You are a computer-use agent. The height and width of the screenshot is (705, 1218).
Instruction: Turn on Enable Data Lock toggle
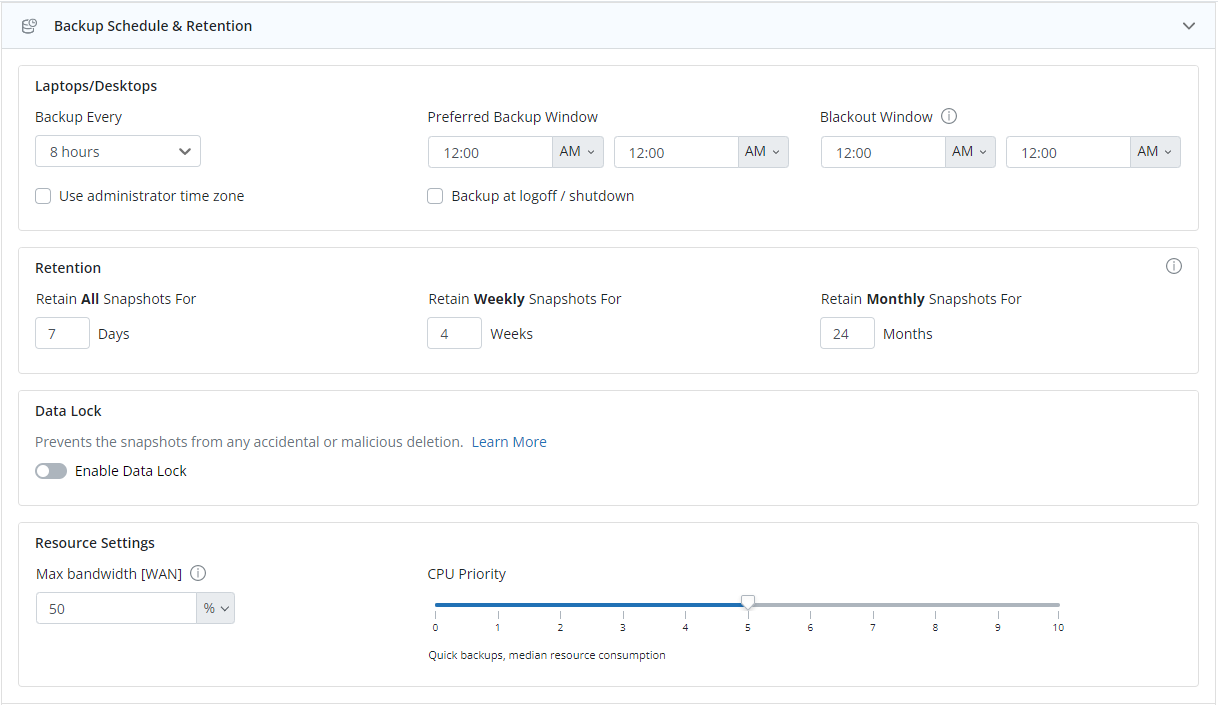click(x=51, y=471)
